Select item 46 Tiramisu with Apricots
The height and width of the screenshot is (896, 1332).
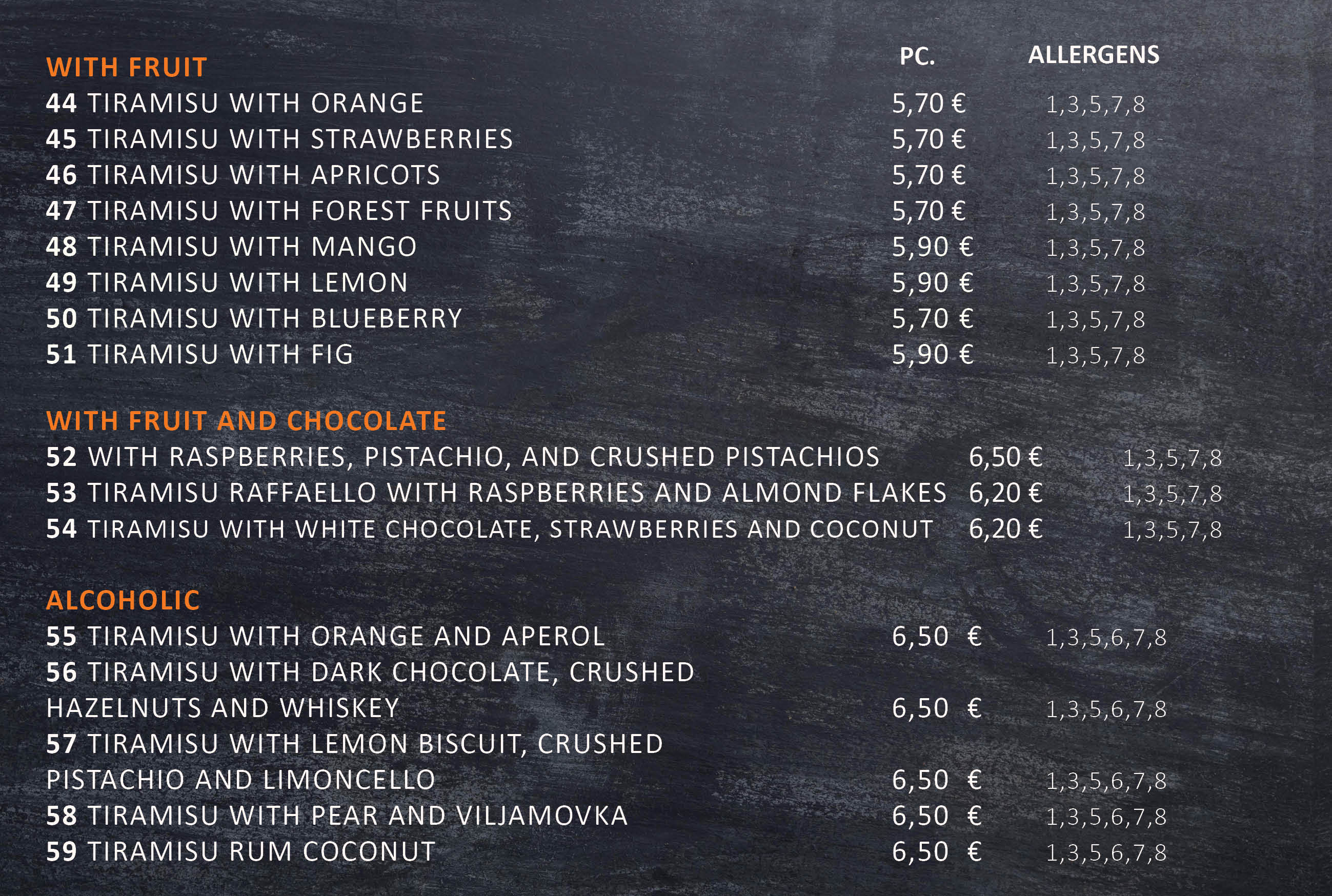point(243,175)
